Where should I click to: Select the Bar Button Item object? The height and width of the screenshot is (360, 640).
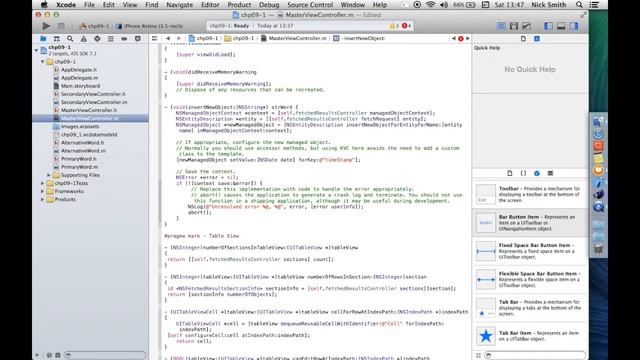pyautogui.click(x=530, y=222)
